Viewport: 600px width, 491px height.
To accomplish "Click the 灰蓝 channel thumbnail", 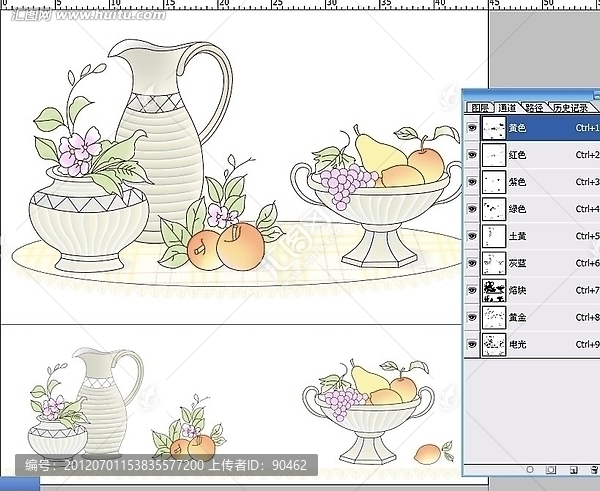I will [x=494, y=263].
